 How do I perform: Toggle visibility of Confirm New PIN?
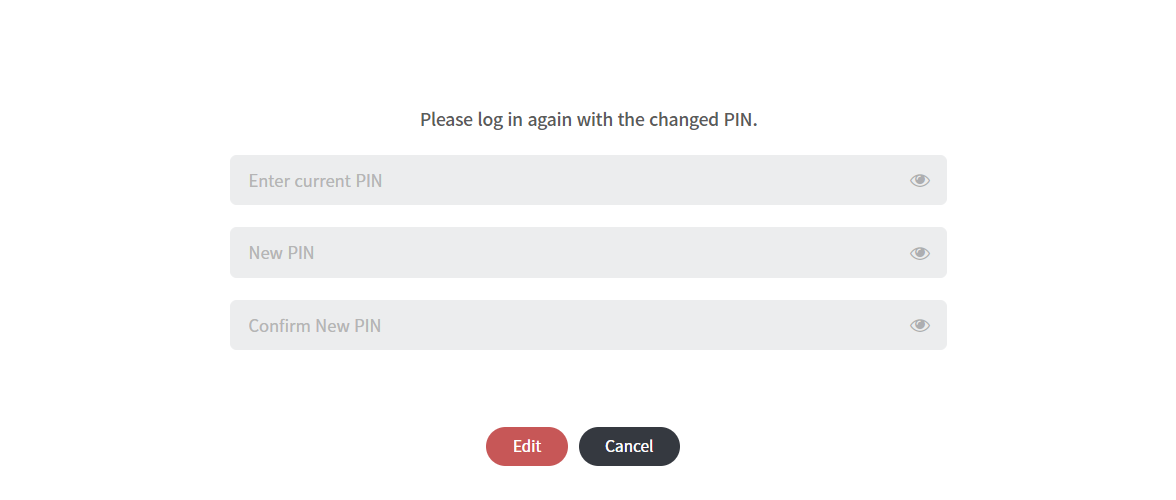pyautogui.click(x=920, y=325)
